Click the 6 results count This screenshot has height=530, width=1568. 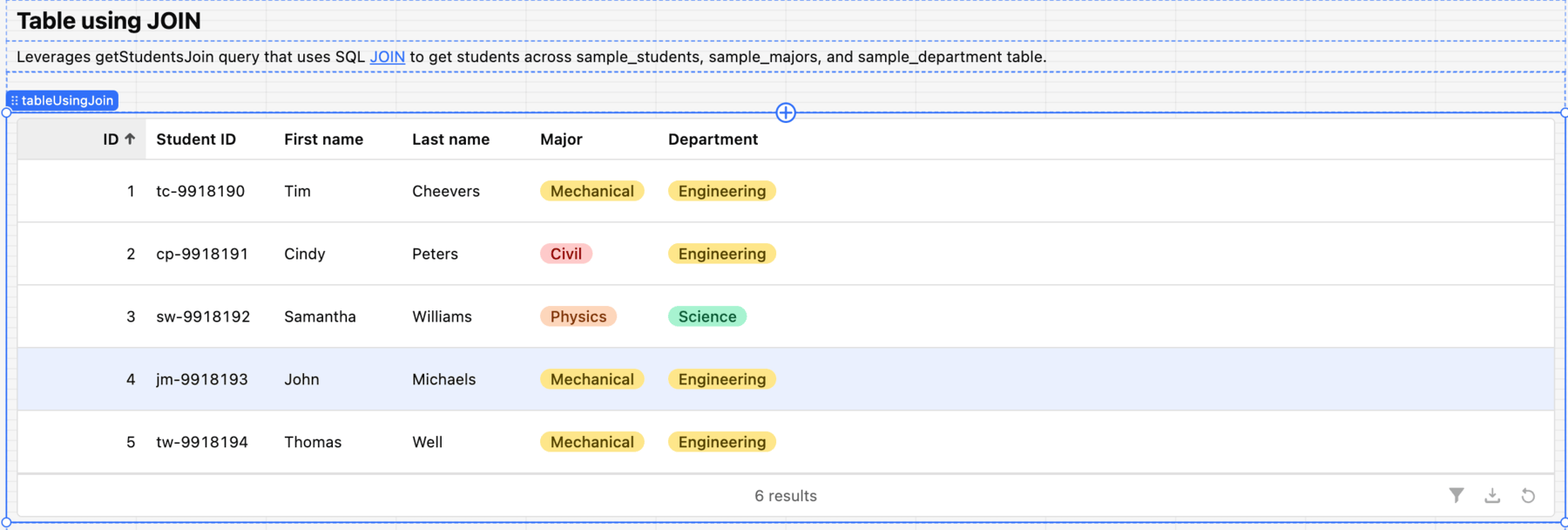tap(786, 496)
